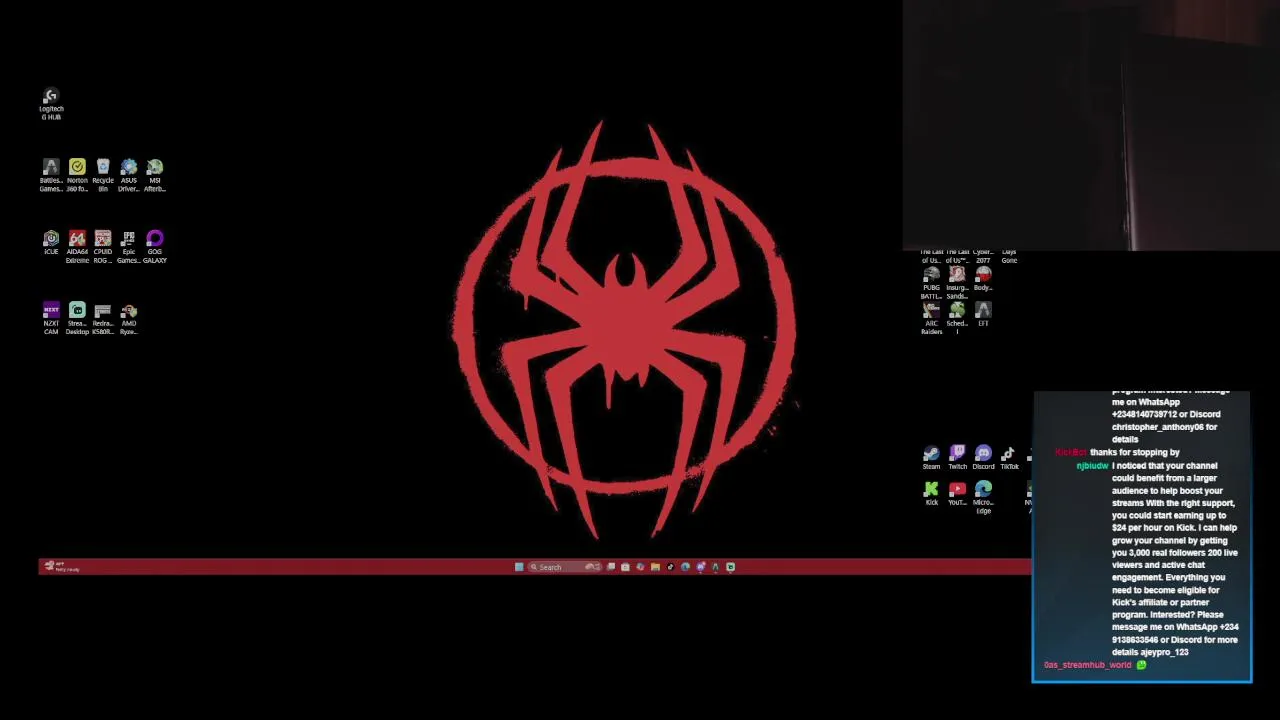Click KickBot name in chat overlay
This screenshot has width=1280, height=720.
[x=1070, y=453]
